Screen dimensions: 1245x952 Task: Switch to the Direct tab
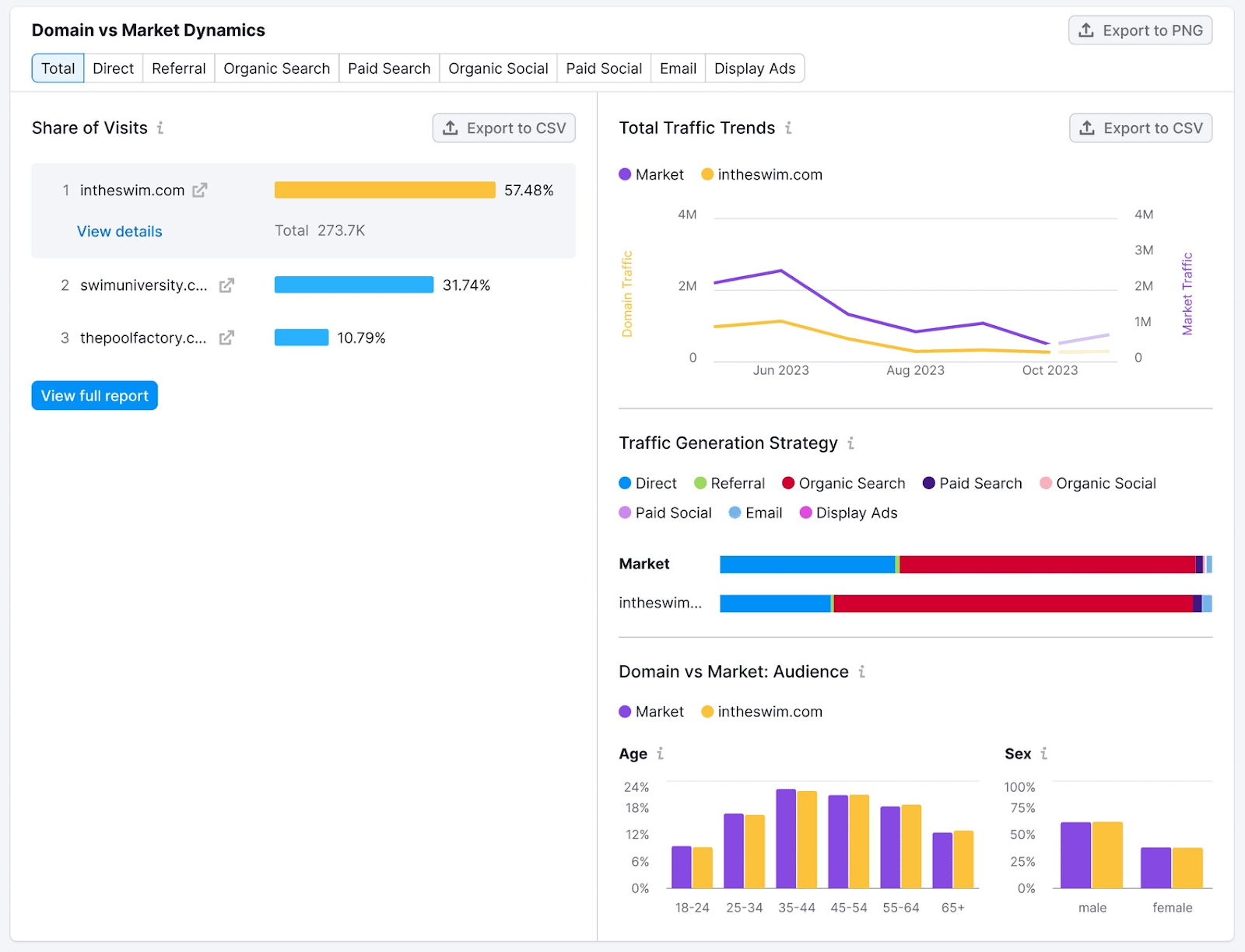coord(114,68)
